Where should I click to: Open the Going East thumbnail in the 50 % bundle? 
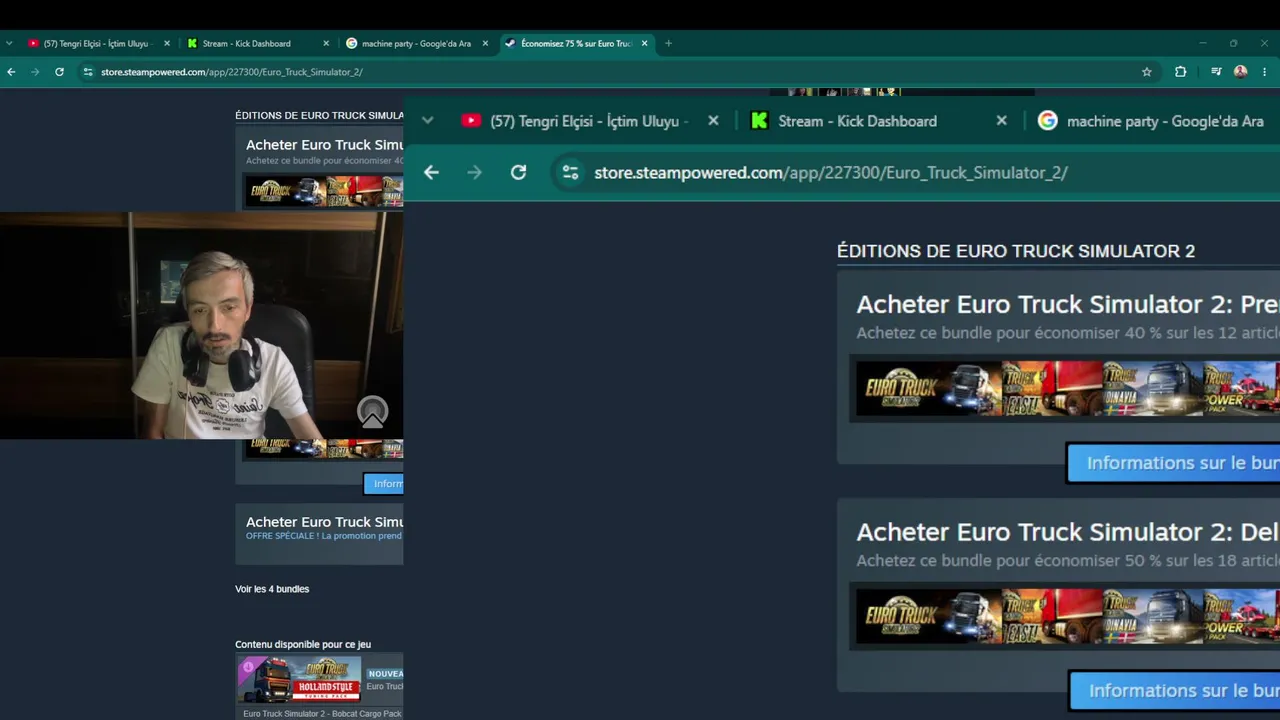tap(1052, 615)
